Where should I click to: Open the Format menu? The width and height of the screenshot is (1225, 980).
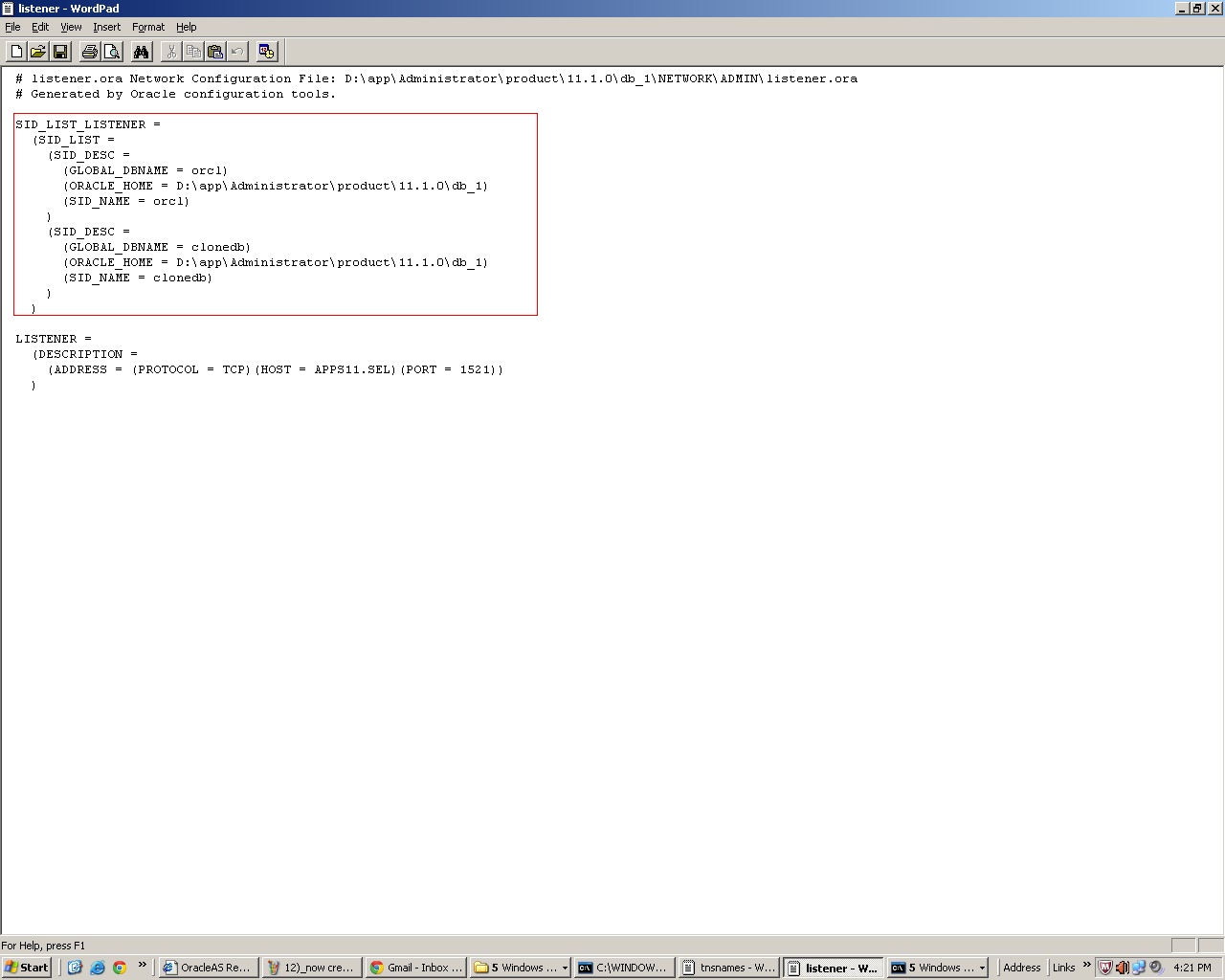[147, 27]
